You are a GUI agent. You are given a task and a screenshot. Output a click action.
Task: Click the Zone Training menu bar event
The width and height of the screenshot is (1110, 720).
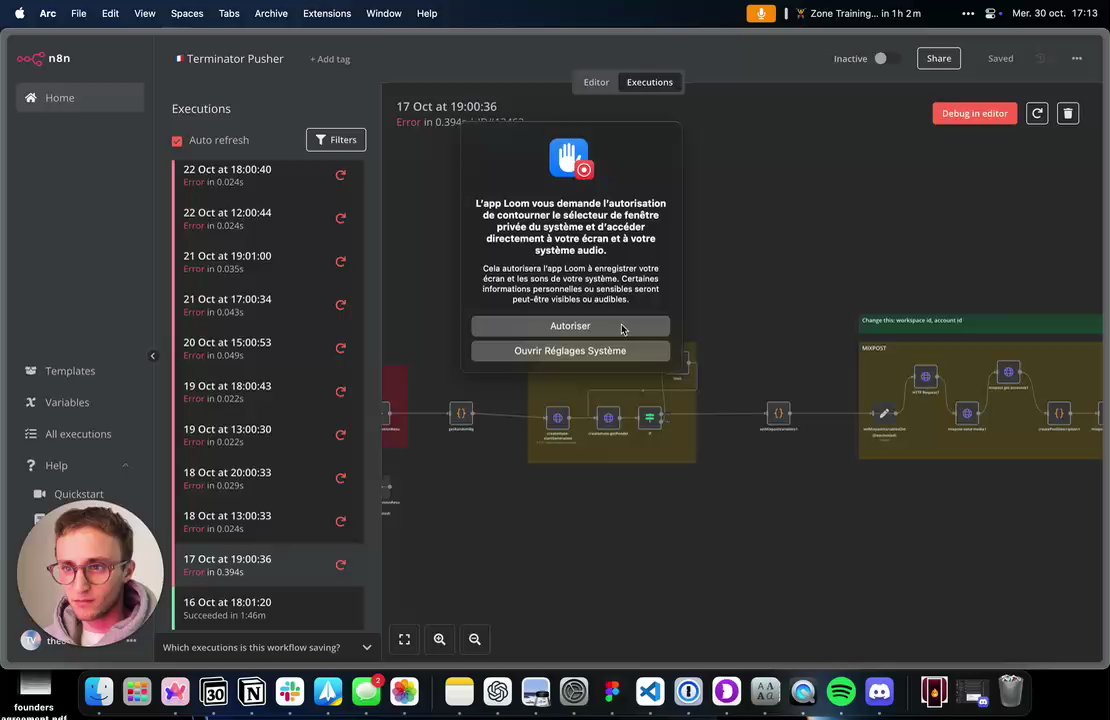pos(859,13)
